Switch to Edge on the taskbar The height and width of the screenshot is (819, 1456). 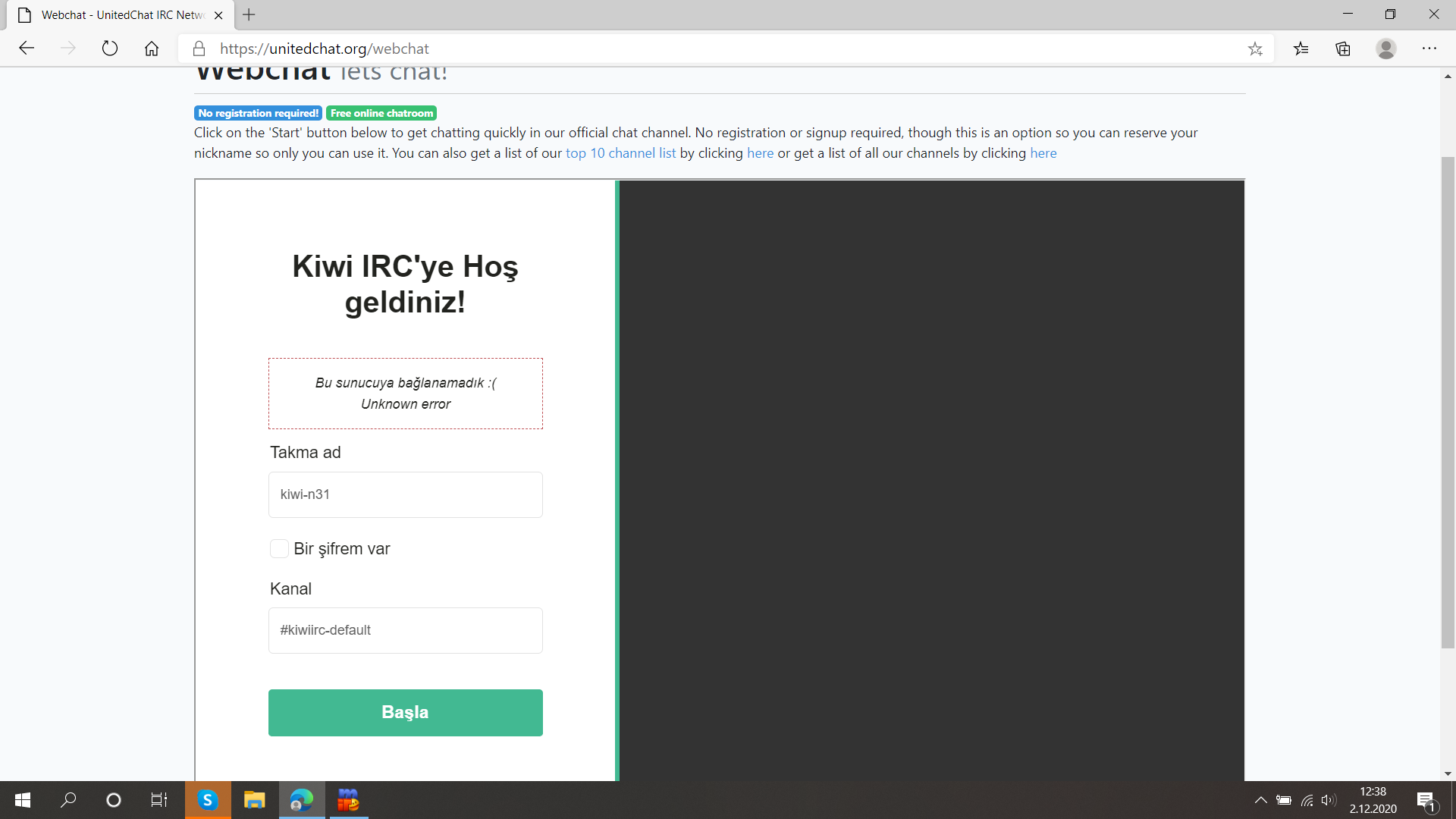coord(302,800)
